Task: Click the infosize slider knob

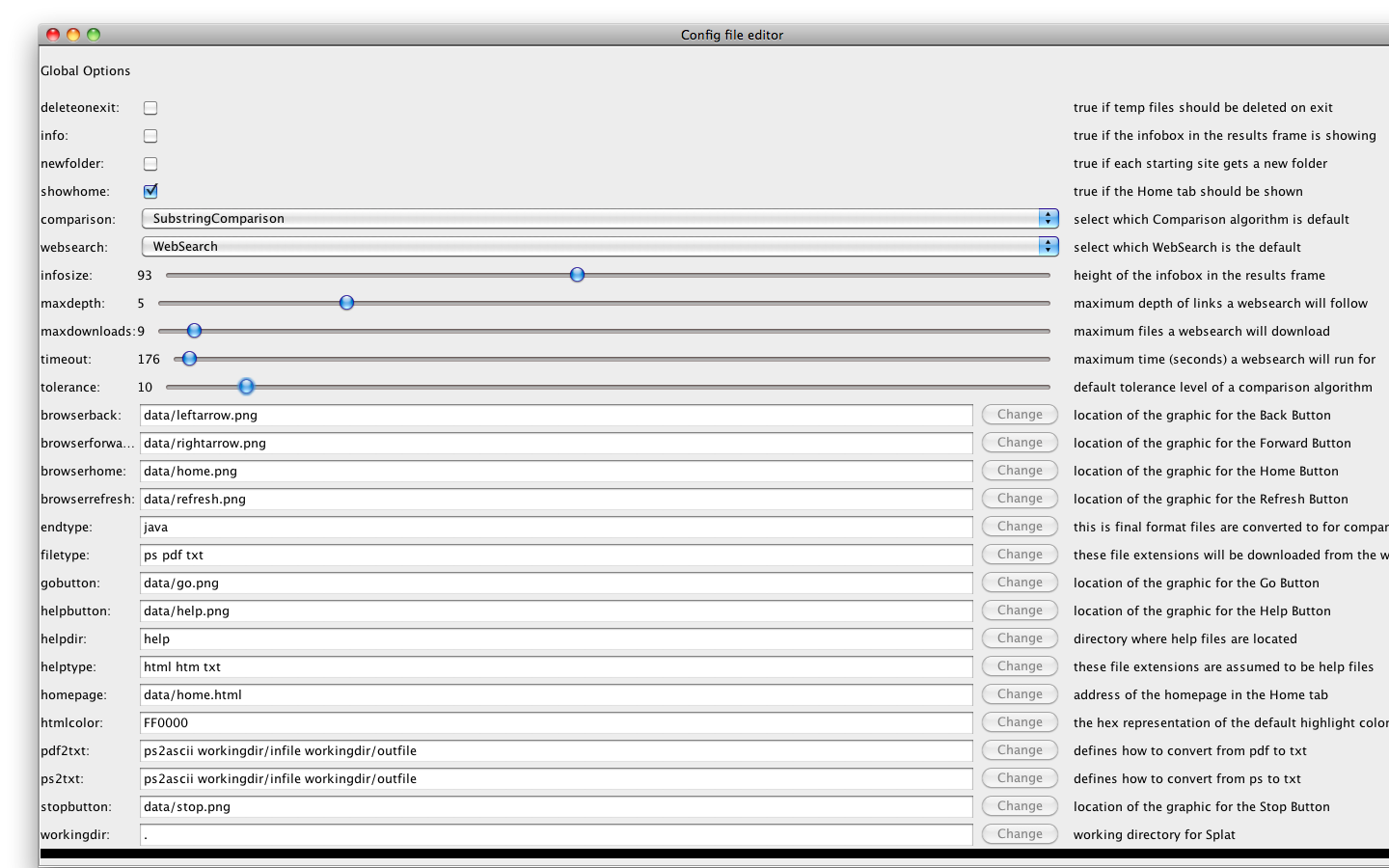Action: coord(577,275)
